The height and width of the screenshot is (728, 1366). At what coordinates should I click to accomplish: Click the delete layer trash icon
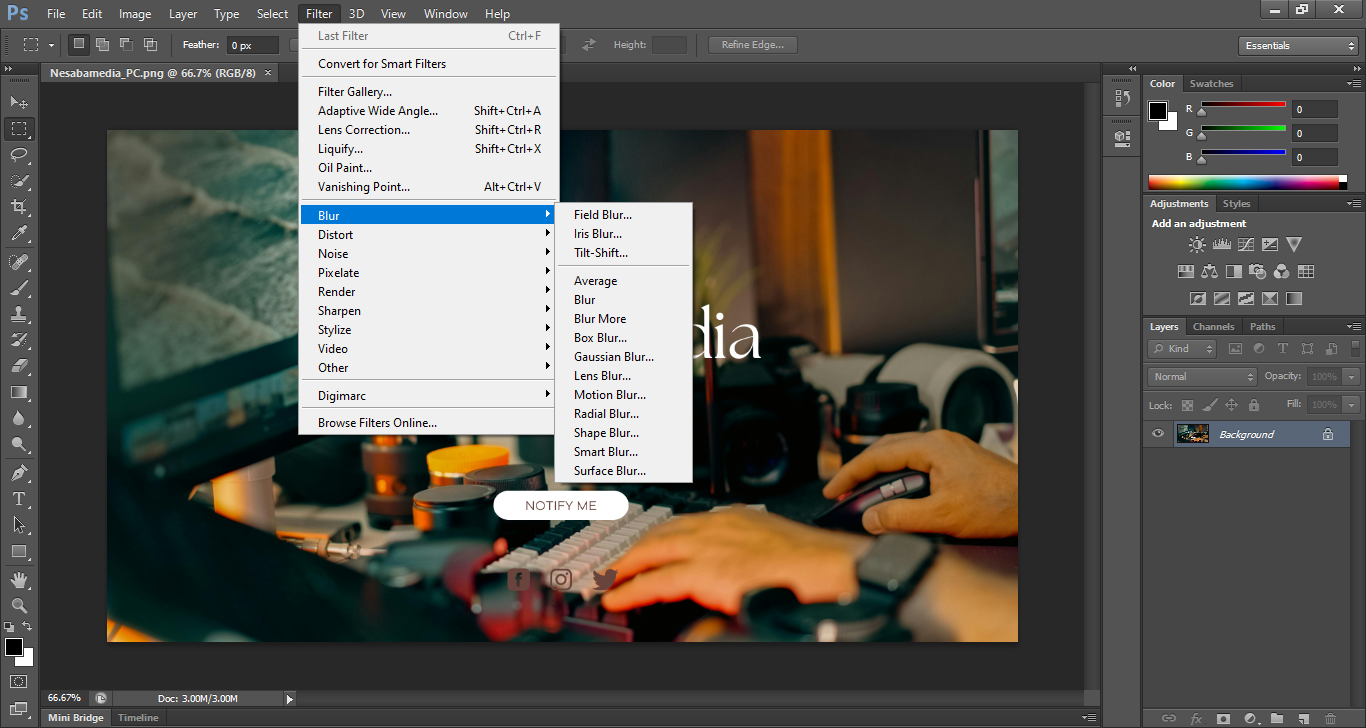coord(1330,718)
